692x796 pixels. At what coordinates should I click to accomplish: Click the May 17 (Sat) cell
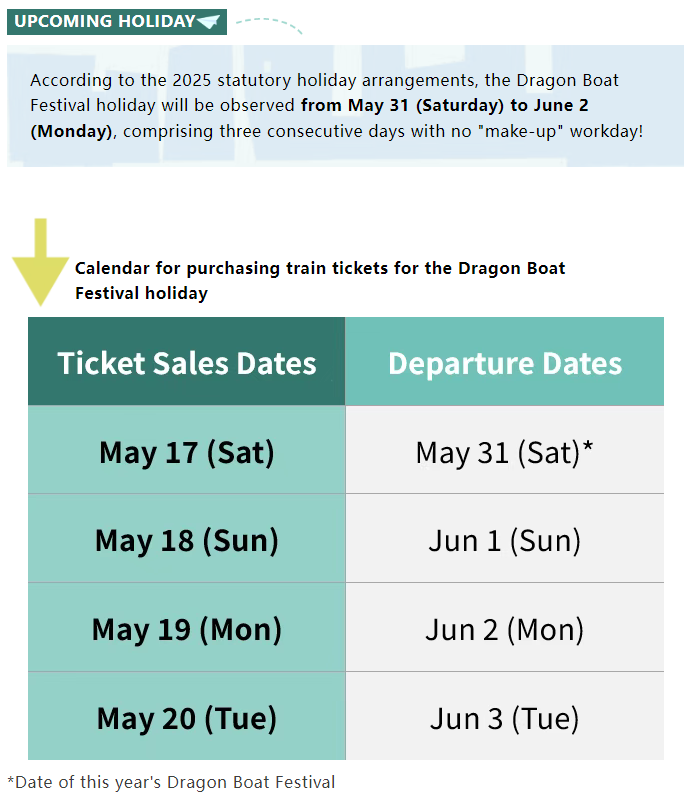pyautogui.click(x=186, y=450)
